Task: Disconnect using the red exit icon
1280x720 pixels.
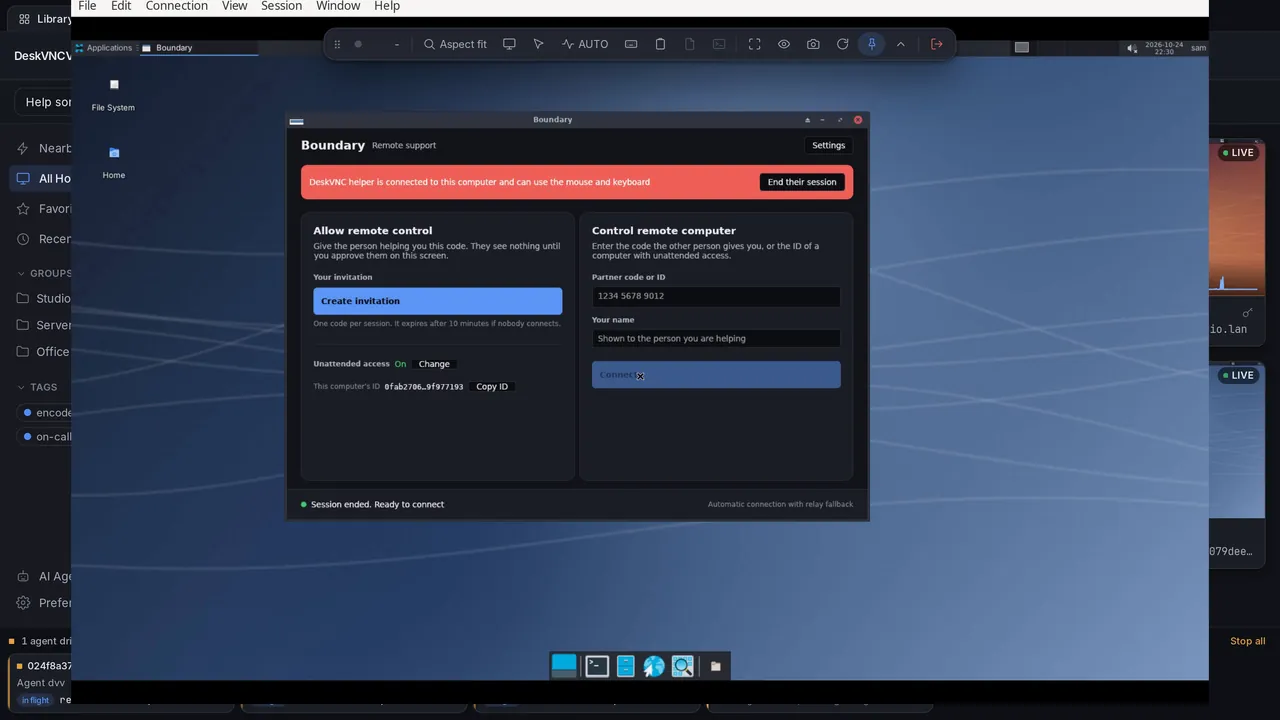Action: click(x=937, y=44)
